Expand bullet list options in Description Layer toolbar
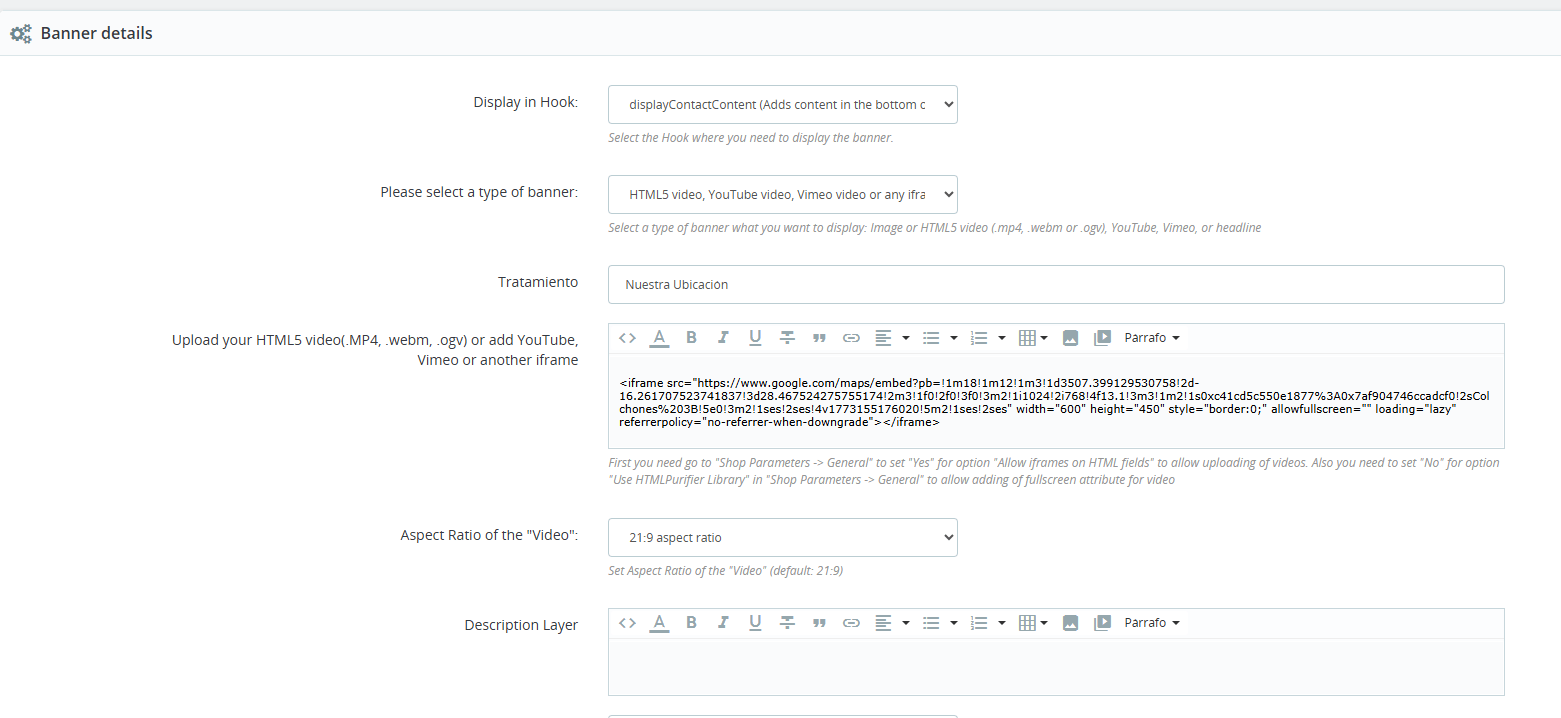 pyautogui.click(x=953, y=623)
